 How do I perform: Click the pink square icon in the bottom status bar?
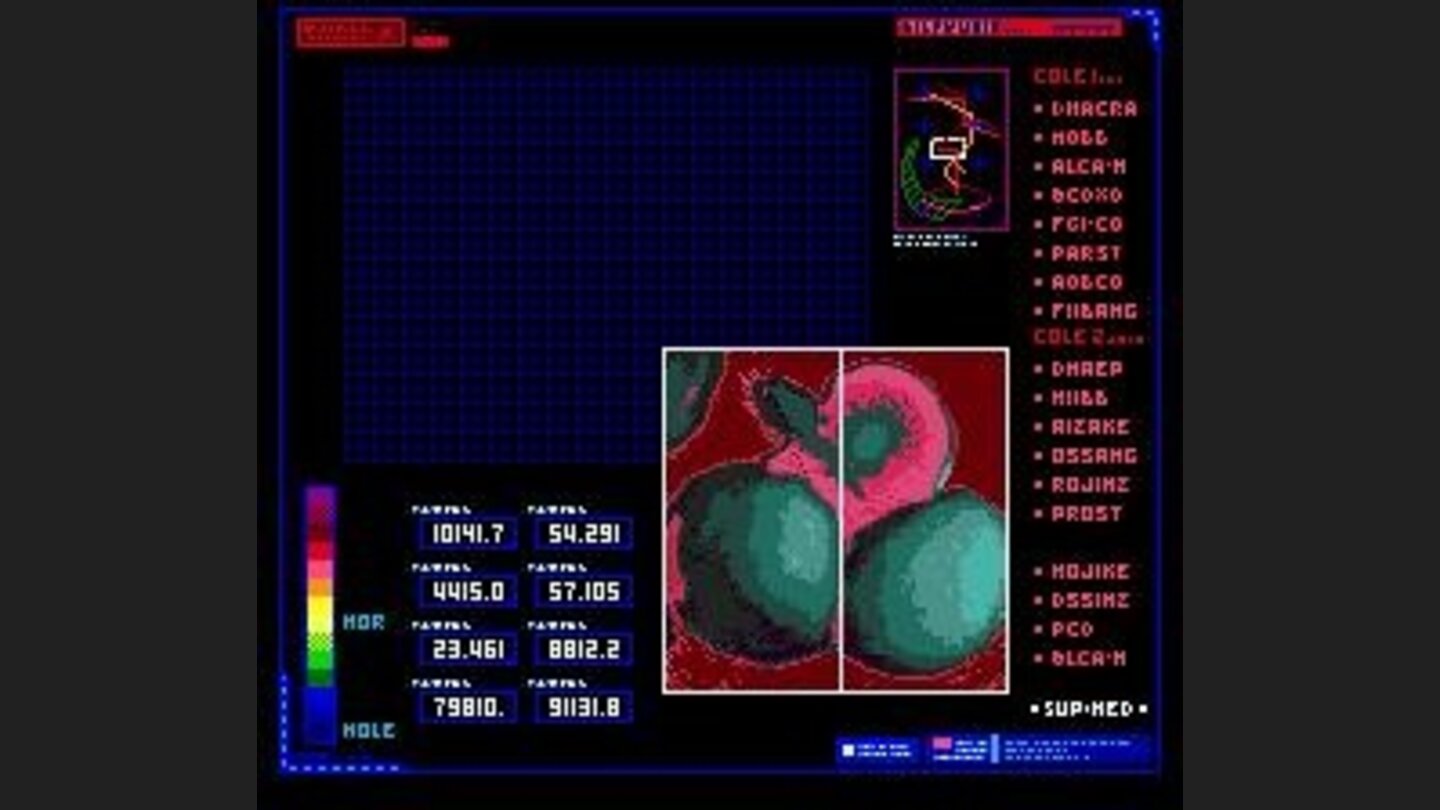point(942,745)
